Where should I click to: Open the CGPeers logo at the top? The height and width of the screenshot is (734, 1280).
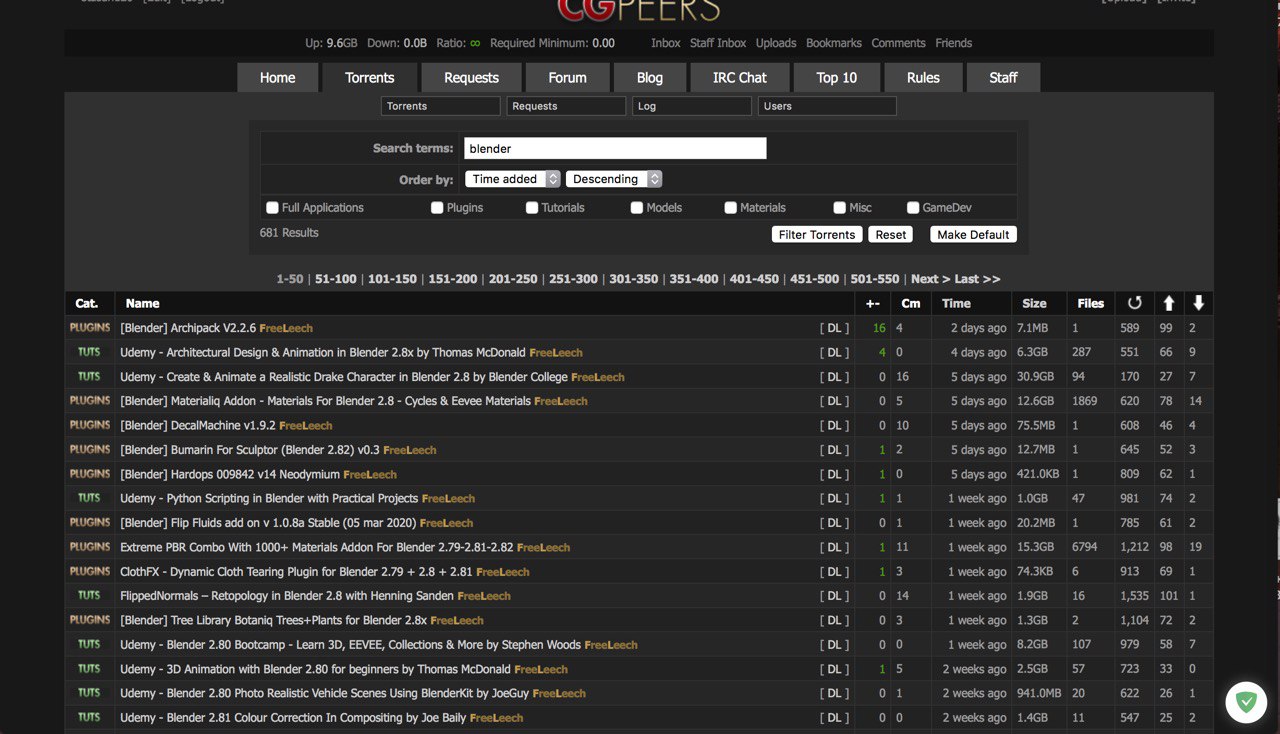tap(639, 10)
